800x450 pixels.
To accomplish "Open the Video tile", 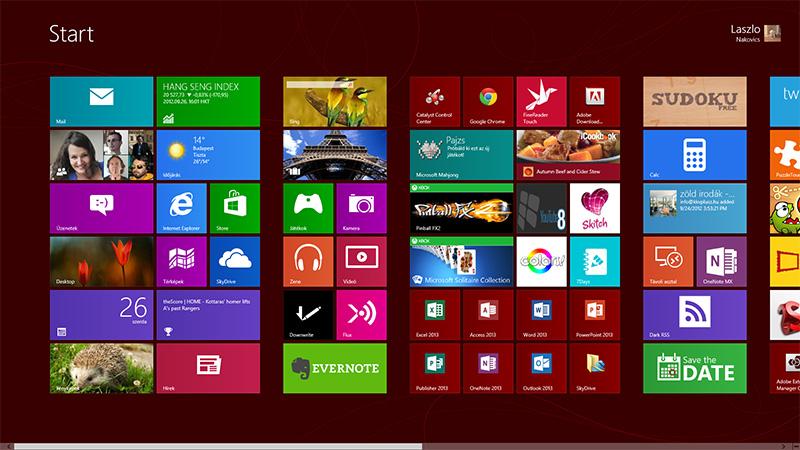I will (x=362, y=262).
